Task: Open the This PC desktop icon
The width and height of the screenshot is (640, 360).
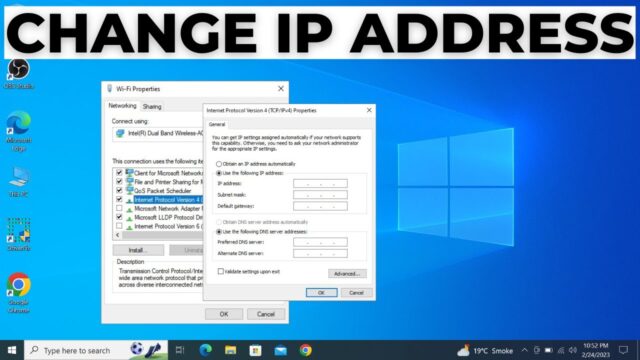Action: click(18, 182)
